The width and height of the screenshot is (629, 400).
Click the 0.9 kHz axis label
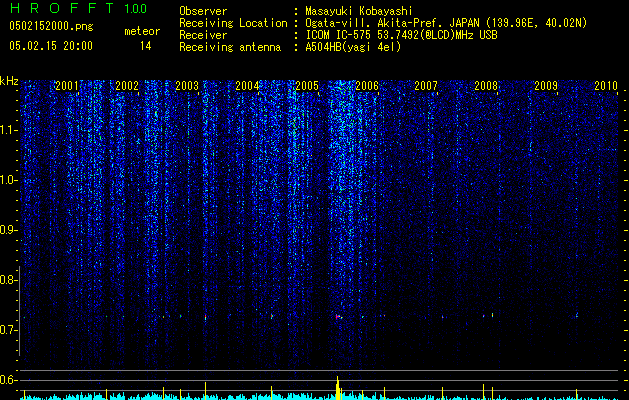pyautogui.click(x=8, y=230)
